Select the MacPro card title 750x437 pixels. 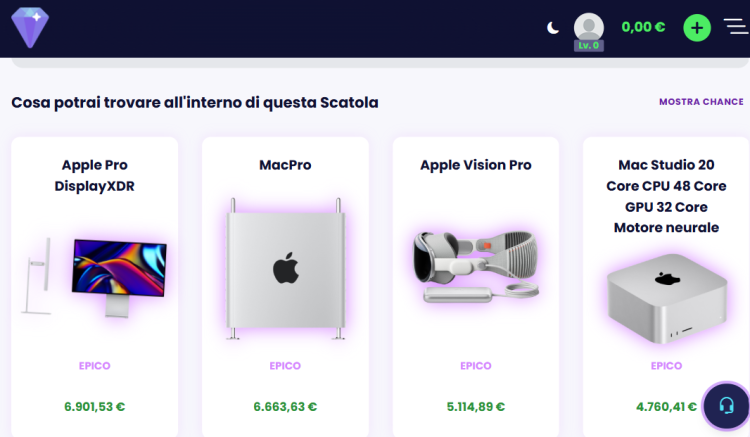click(x=285, y=165)
